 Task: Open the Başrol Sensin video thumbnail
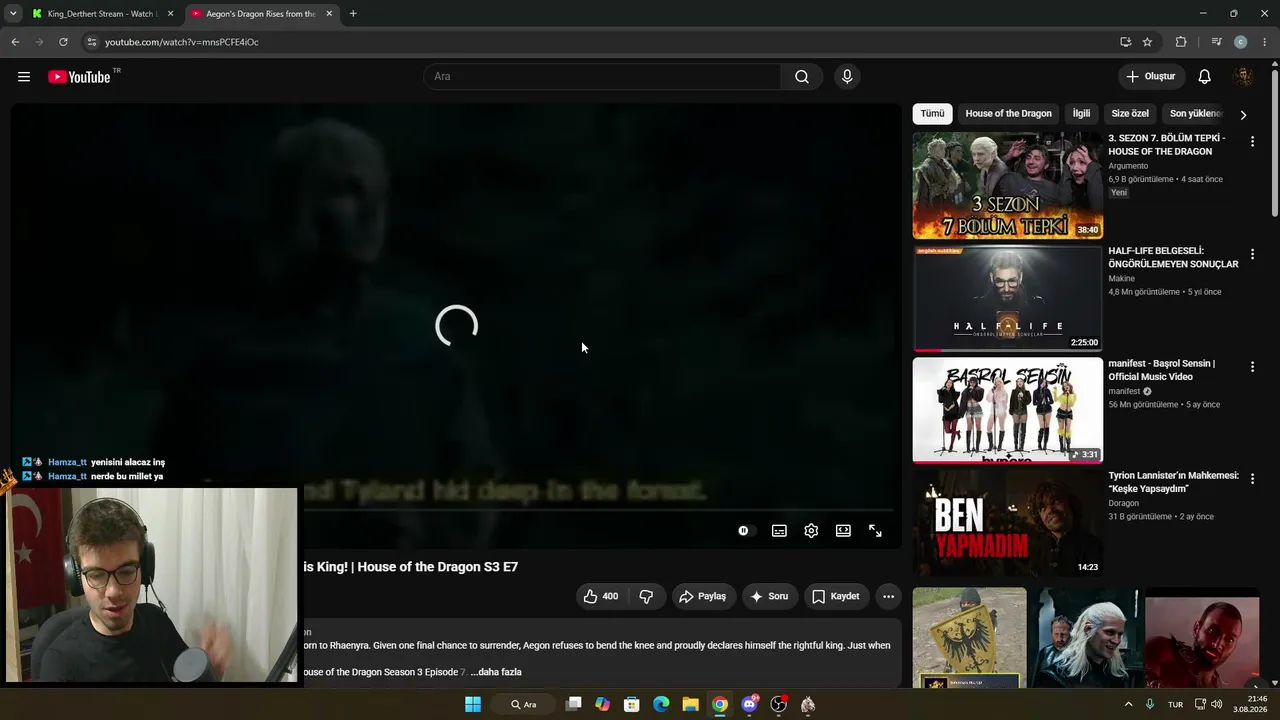point(1007,410)
